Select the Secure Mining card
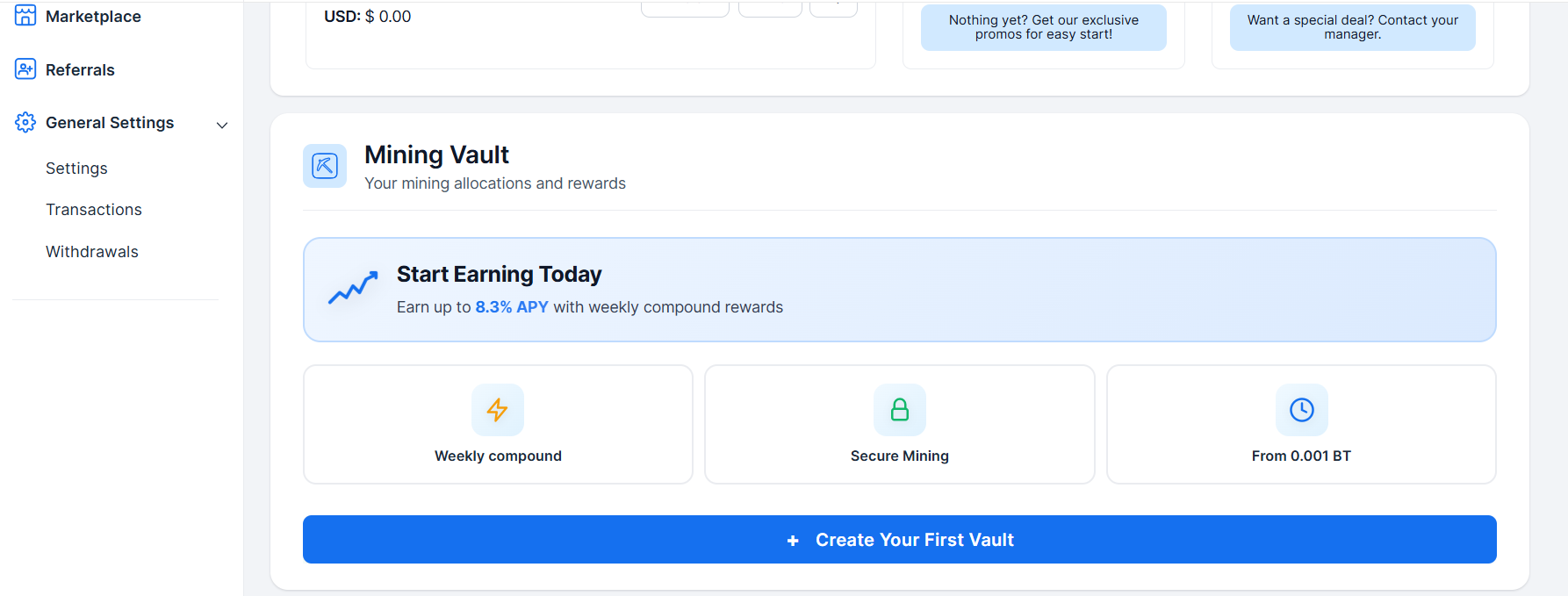Screen dimensions: 1568x596 pyautogui.click(x=899, y=424)
